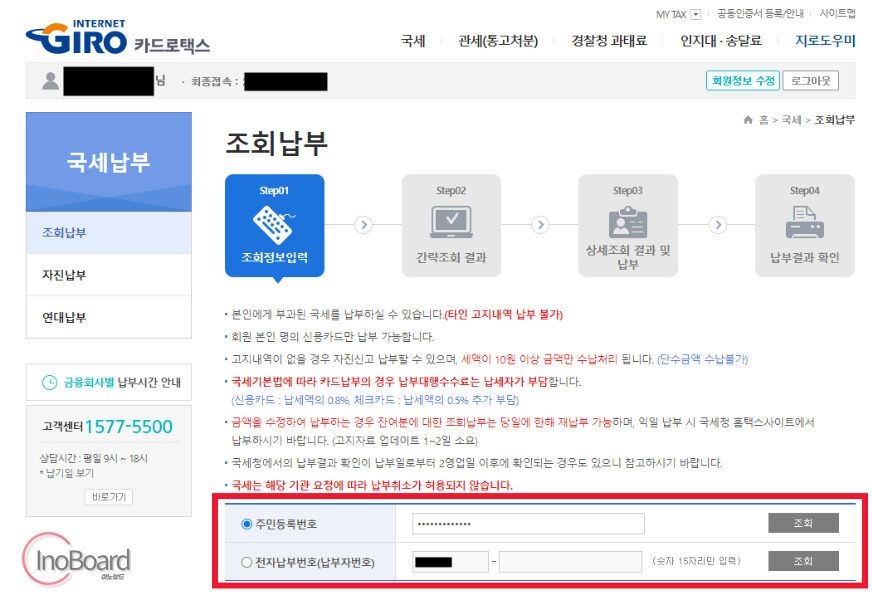Click the Step04 납부결과 확인 printer icon
Viewport: 872px width, 600px height.
pos(805,222)
